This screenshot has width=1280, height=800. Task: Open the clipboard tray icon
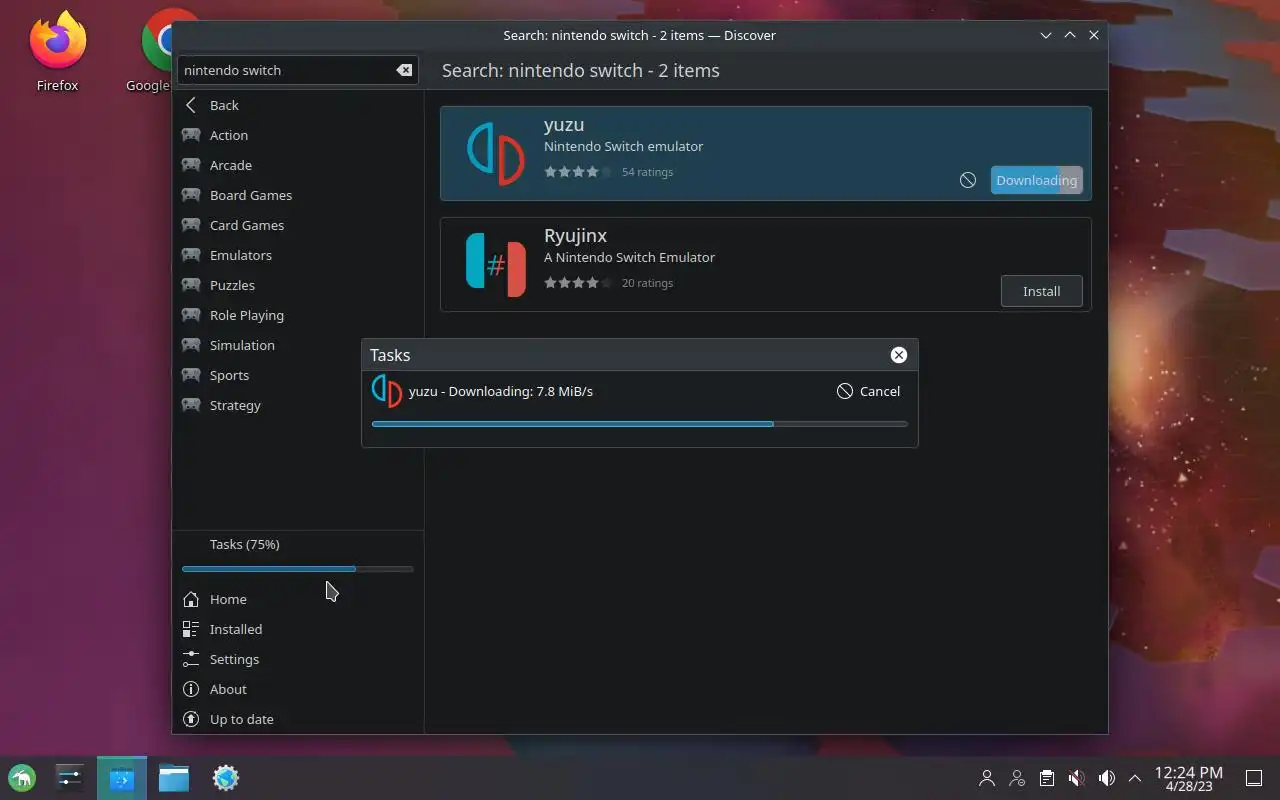1046,777
